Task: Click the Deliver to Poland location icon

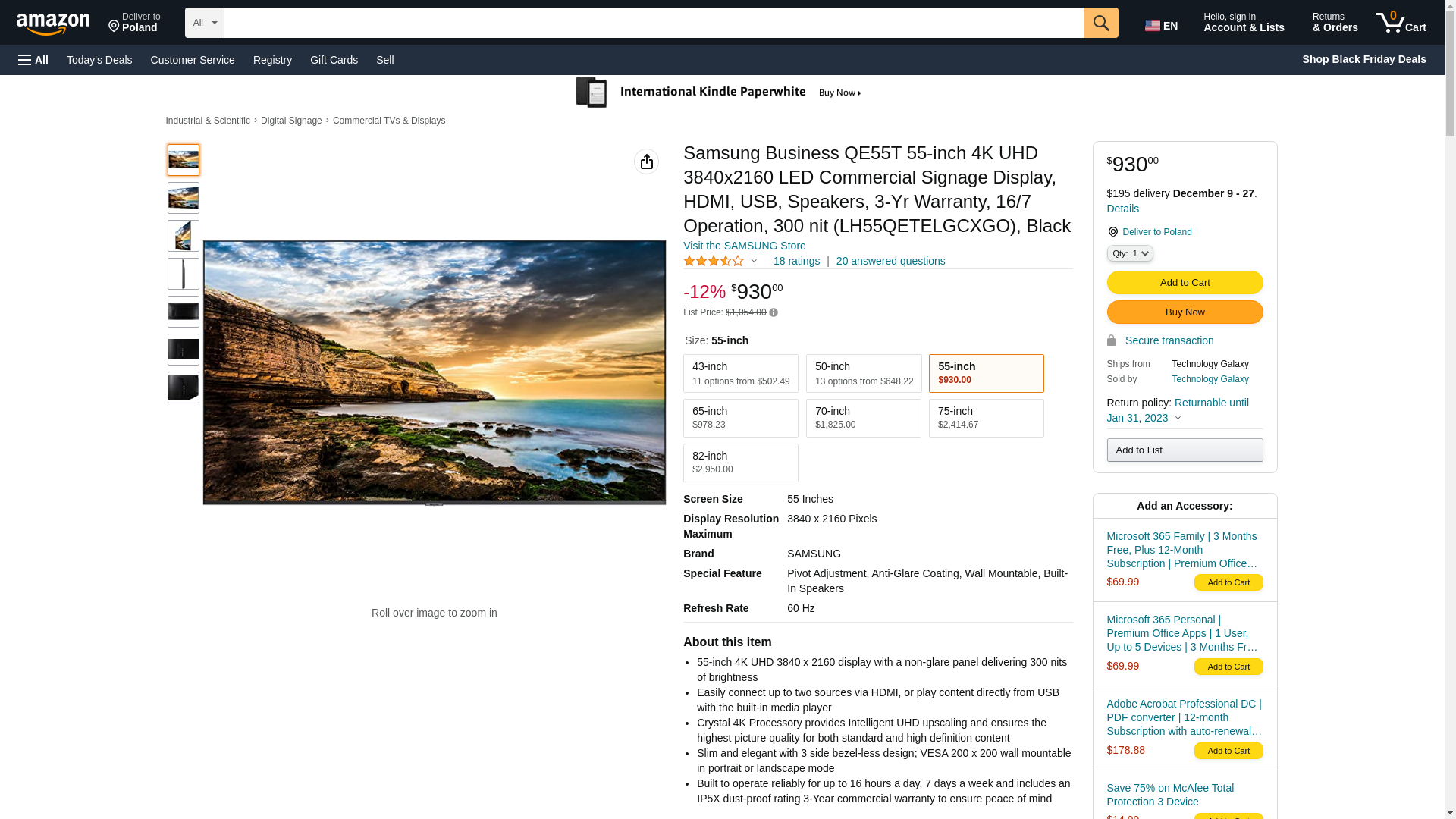Action: [x=1112, y=232]
